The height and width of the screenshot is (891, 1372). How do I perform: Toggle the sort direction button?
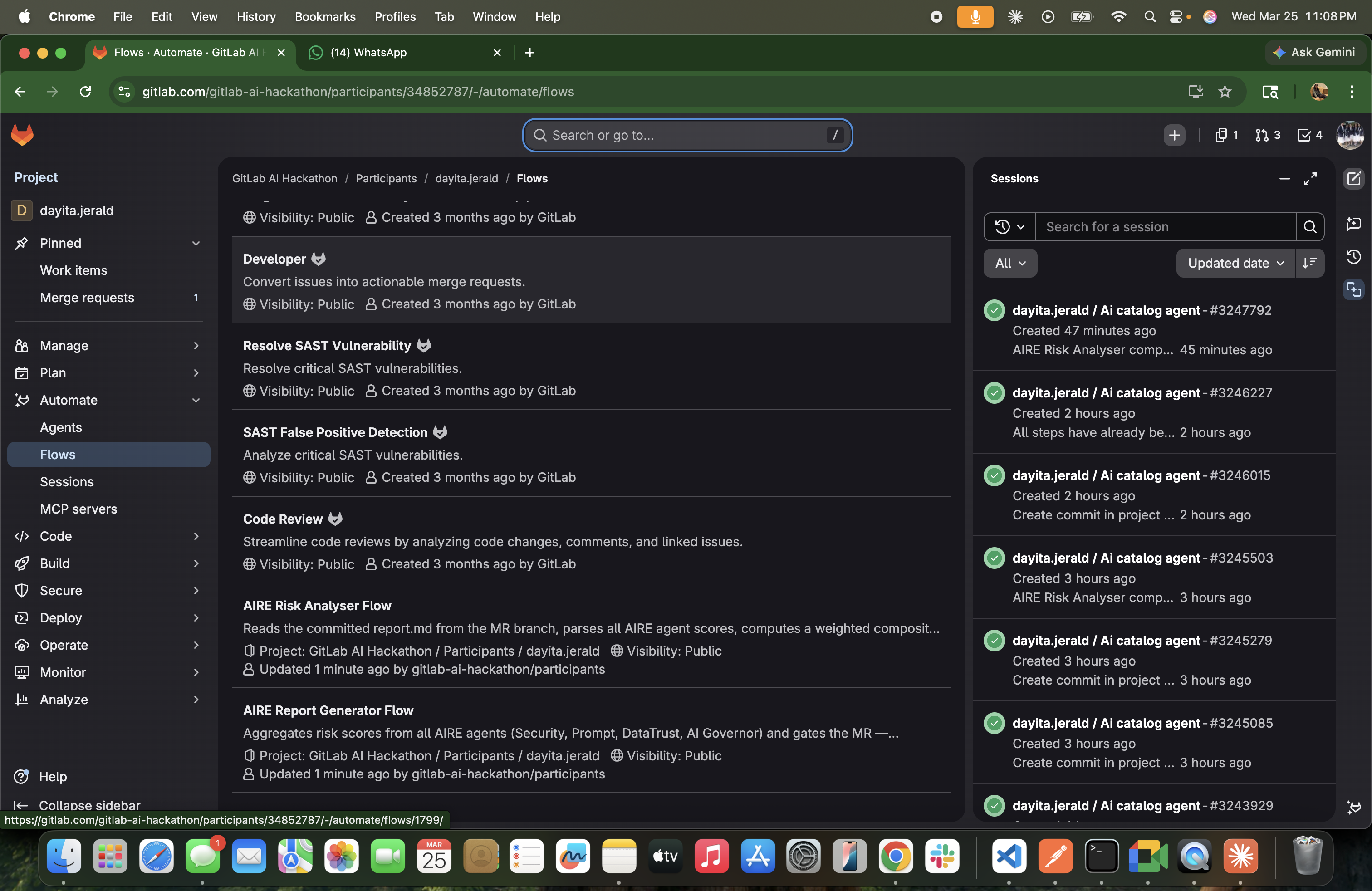[1310, 264]
